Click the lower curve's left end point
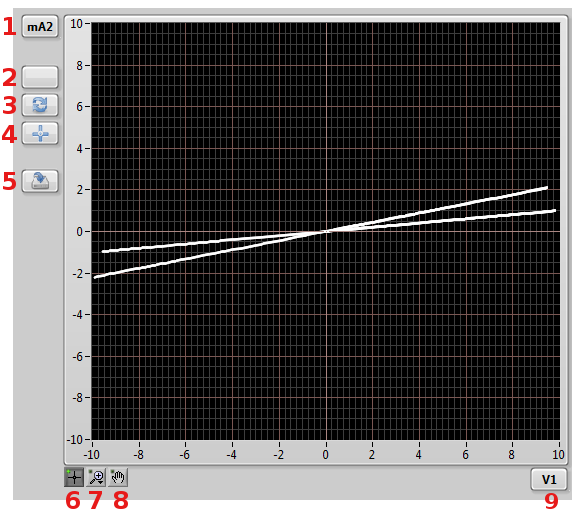 96,277
